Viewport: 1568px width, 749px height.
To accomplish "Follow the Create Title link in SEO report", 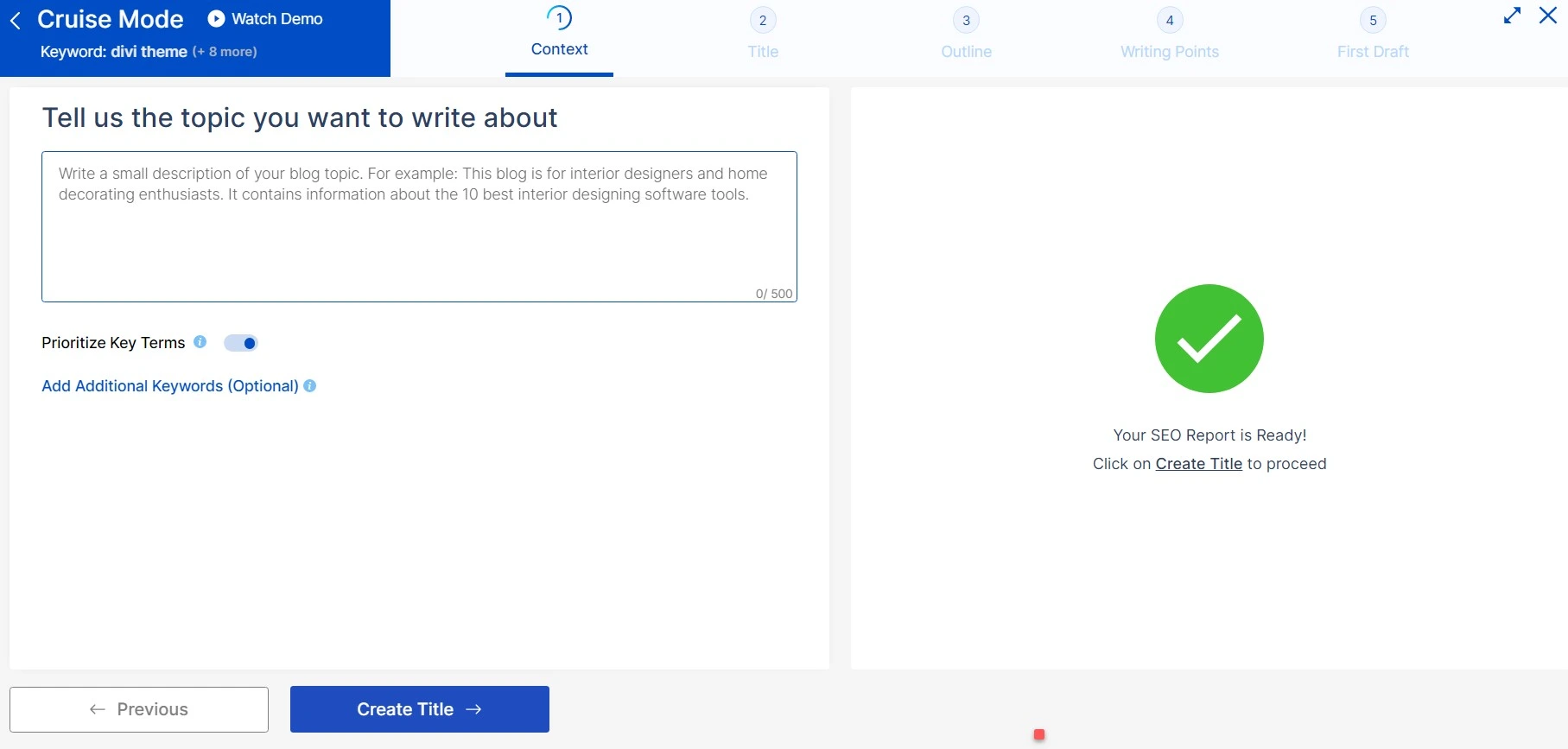I will (1198, 464).
